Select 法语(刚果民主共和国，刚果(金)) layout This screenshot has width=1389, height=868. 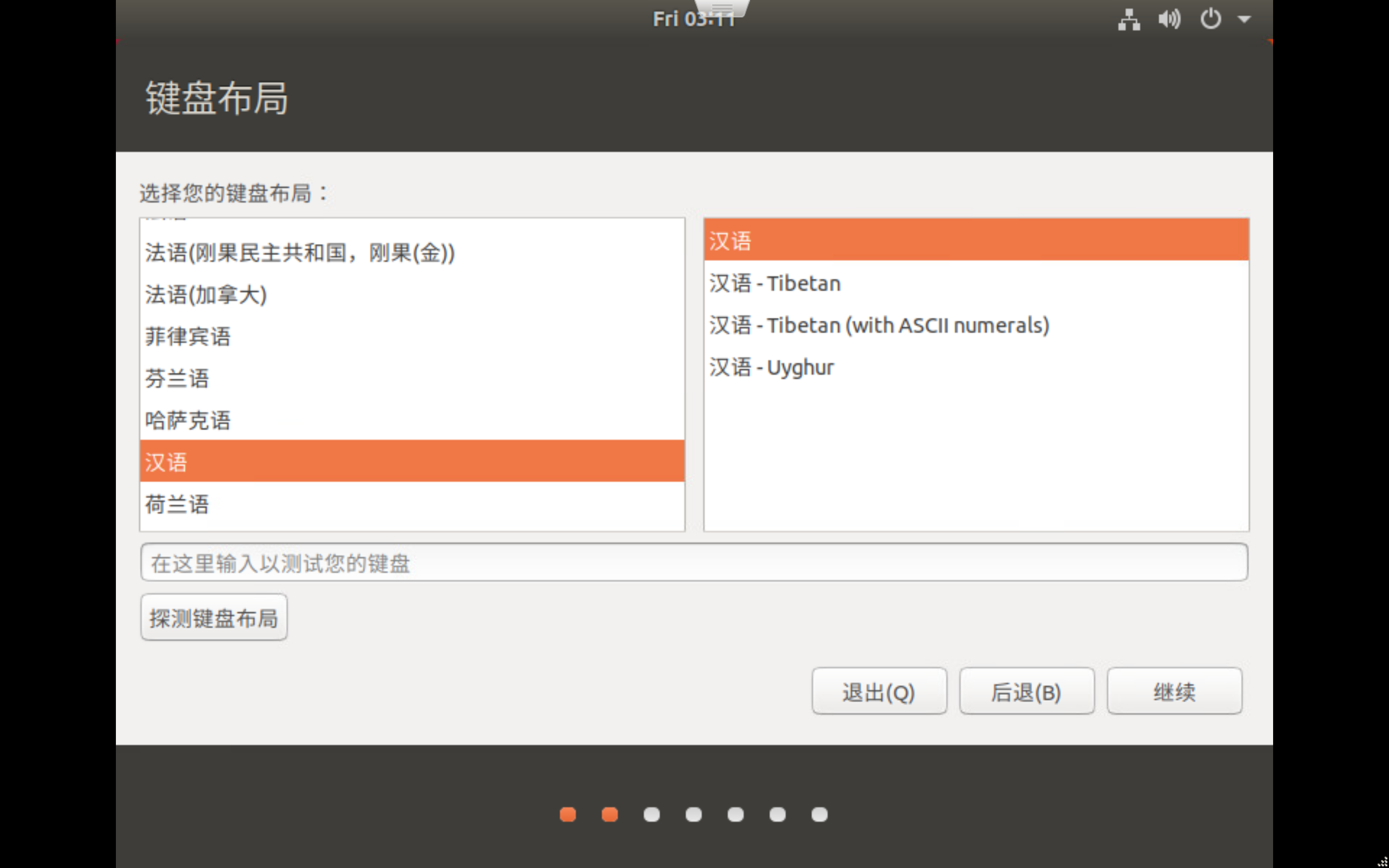[411, 253]
